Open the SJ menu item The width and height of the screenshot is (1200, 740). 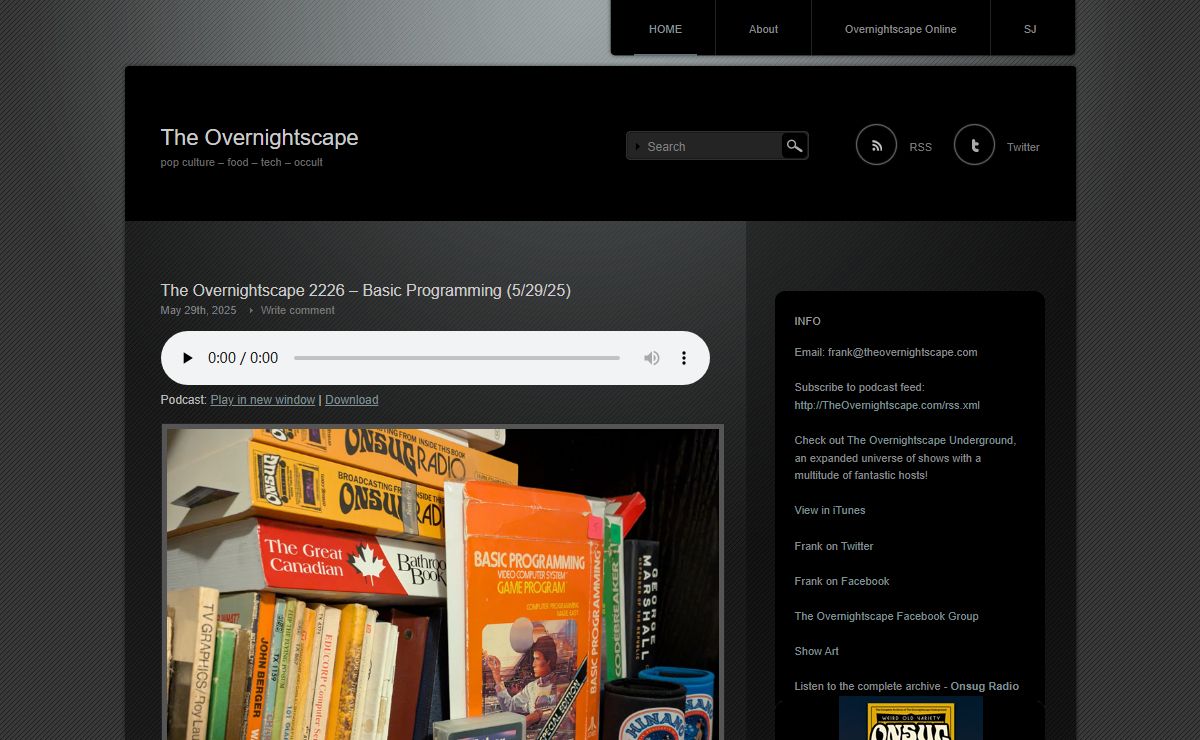[x=1030, y=29]
